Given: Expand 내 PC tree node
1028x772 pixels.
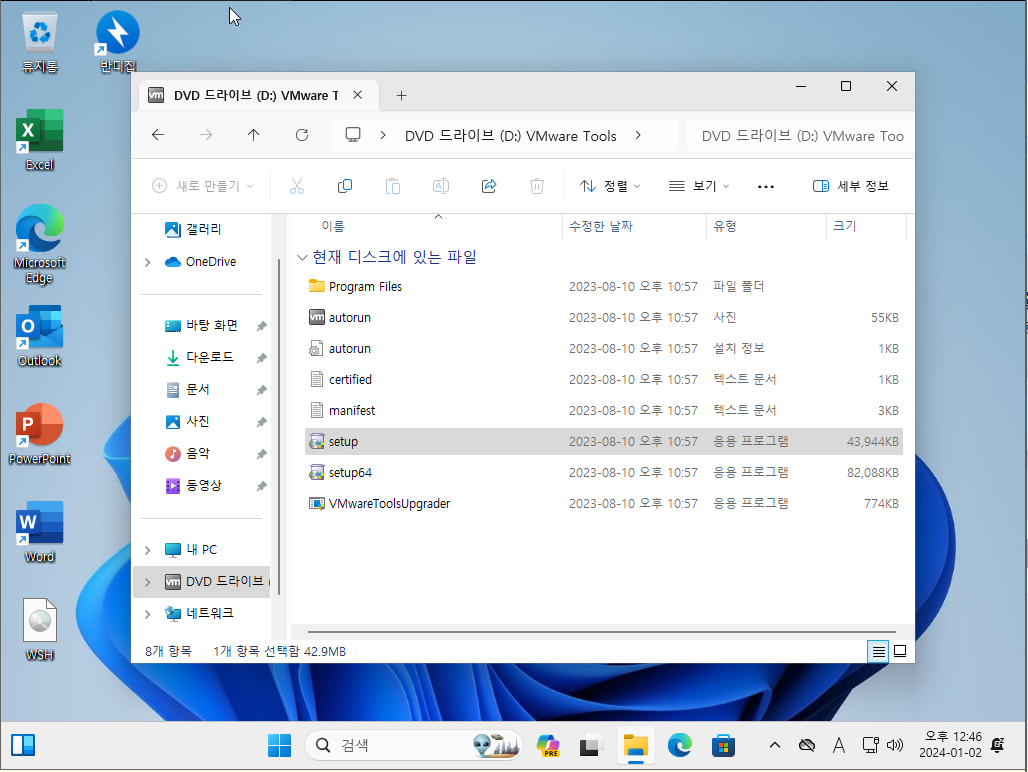Looking at the screenshot, I should pyautogui.click(x=148, y=550).
